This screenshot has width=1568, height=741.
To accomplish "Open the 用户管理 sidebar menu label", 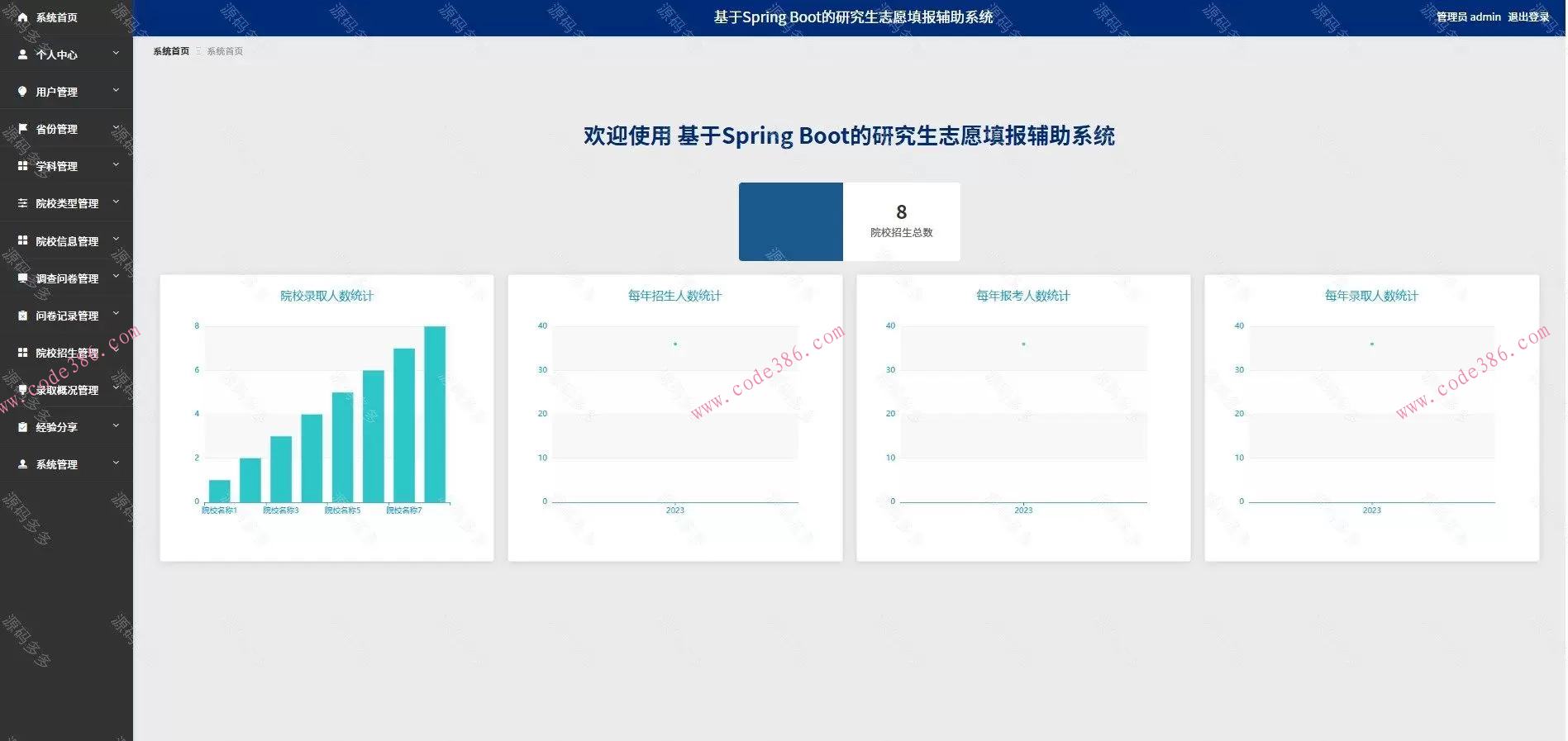I will tap(56, 92).
